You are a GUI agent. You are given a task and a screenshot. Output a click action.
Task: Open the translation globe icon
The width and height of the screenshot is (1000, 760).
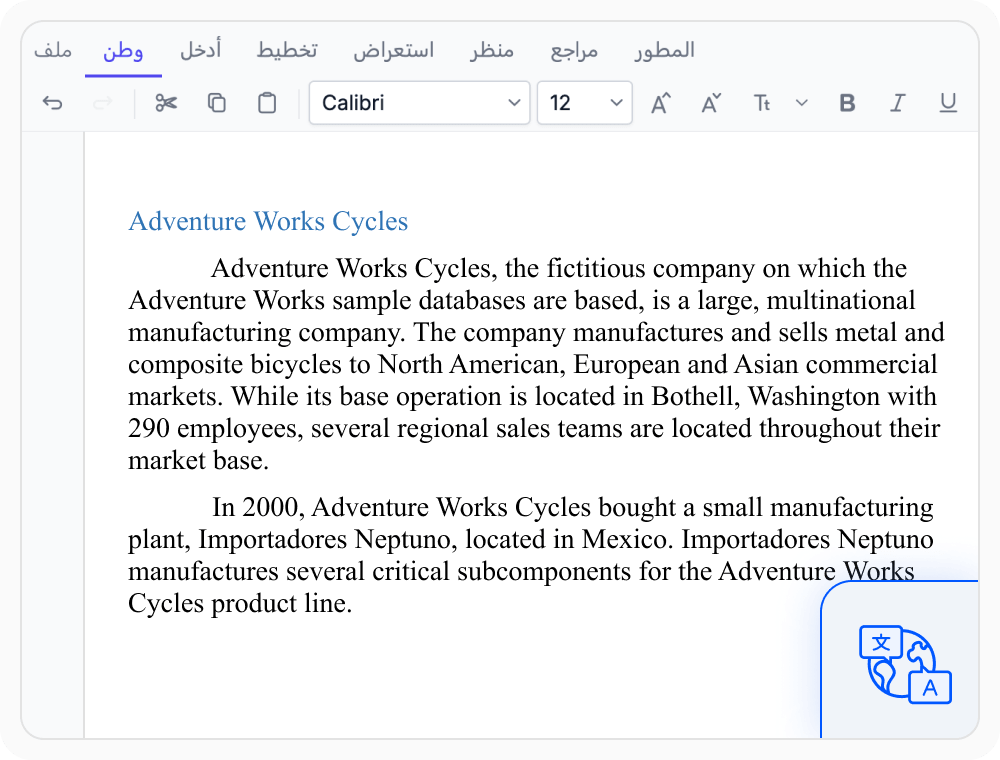pyautogui.click(x=905, y=664)
